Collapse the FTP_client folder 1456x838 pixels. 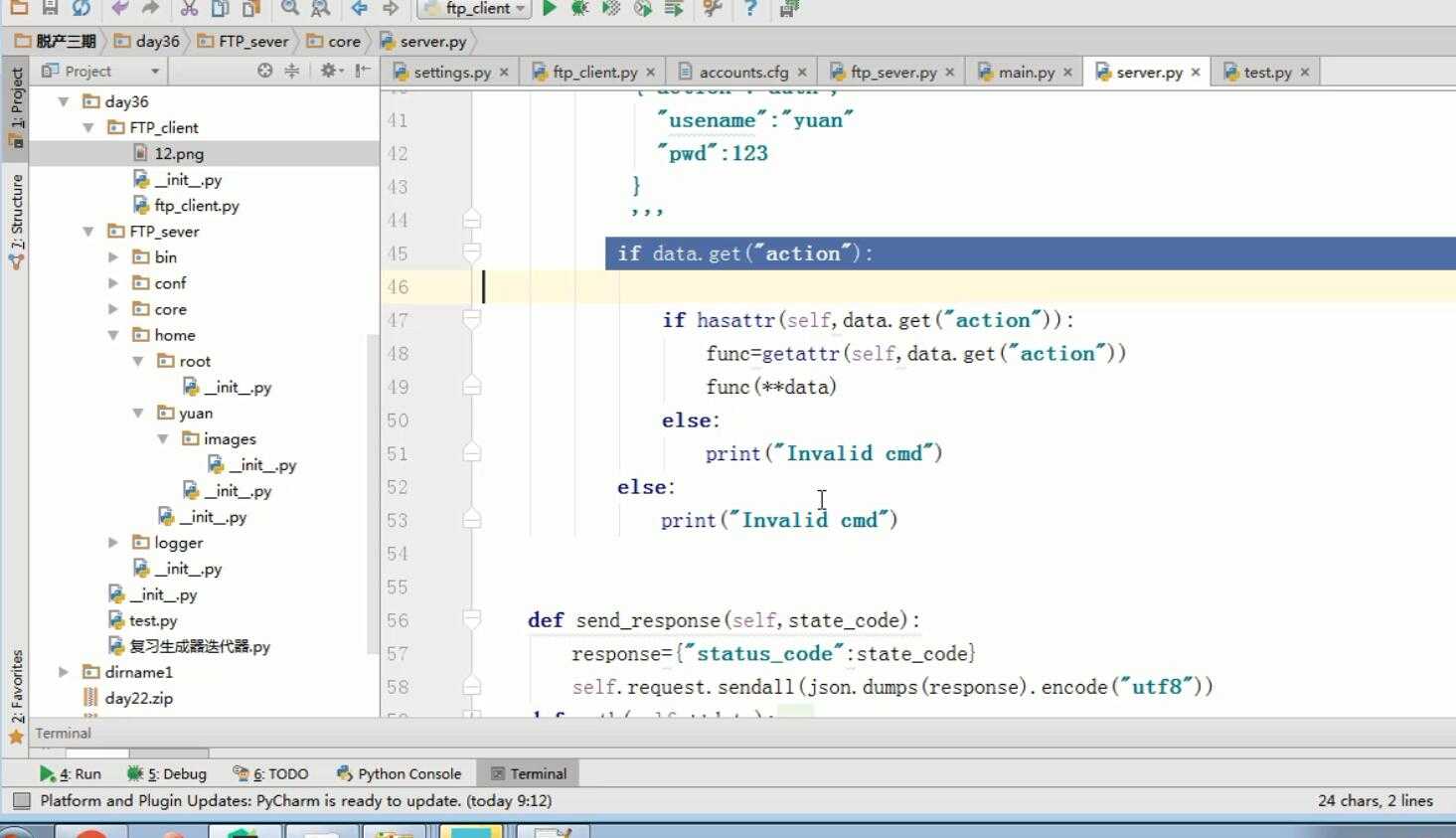(x=88, y=127)
